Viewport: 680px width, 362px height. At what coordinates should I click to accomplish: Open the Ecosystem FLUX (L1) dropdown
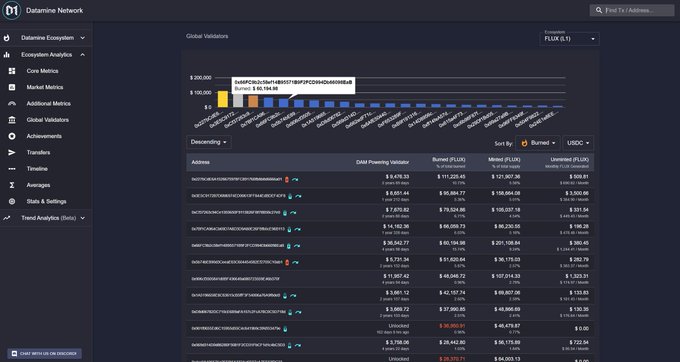[570, 39]
